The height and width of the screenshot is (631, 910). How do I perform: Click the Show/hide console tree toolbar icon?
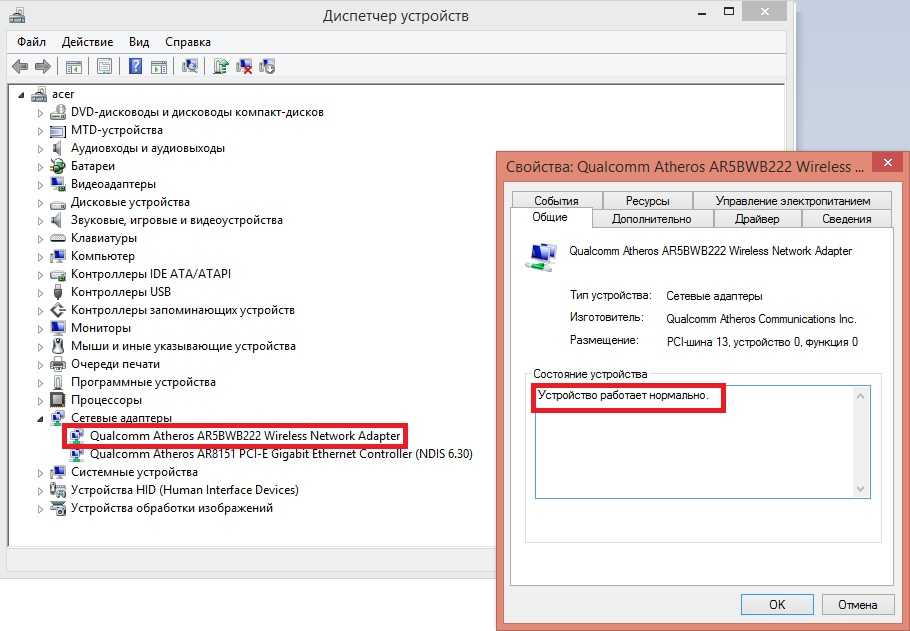(x=74, y=67)
